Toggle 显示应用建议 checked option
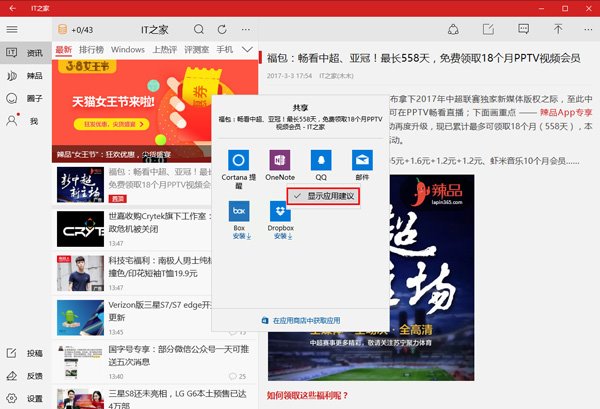This screenshot has width=600, height=409. 323,196
